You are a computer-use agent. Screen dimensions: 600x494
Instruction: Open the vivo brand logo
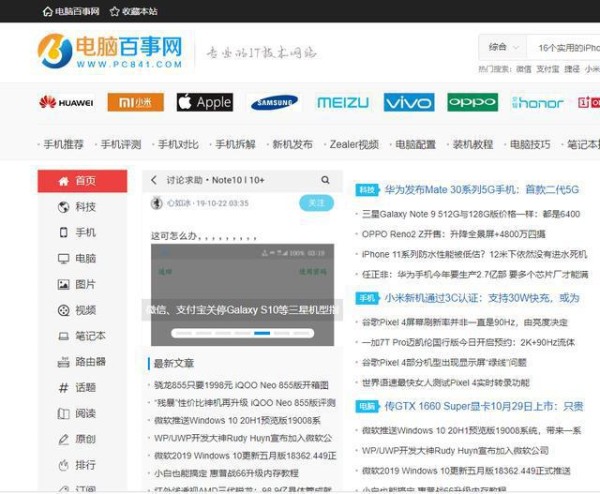(409, 102)
